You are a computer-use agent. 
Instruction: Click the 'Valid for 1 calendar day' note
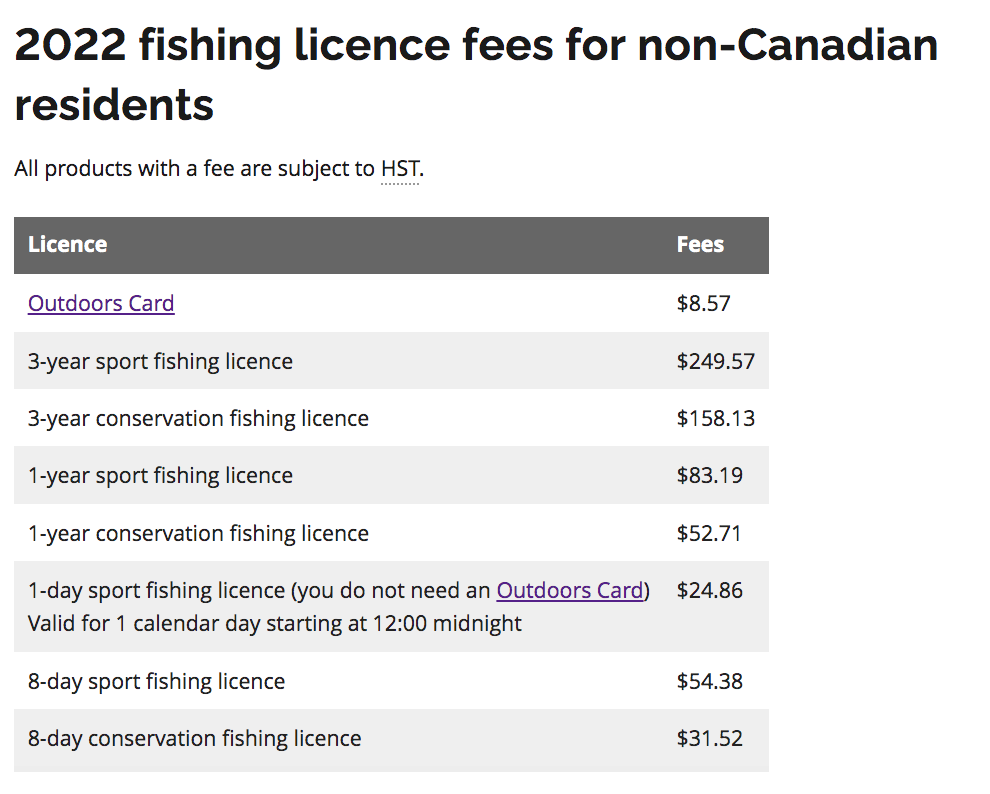point(275,623)
